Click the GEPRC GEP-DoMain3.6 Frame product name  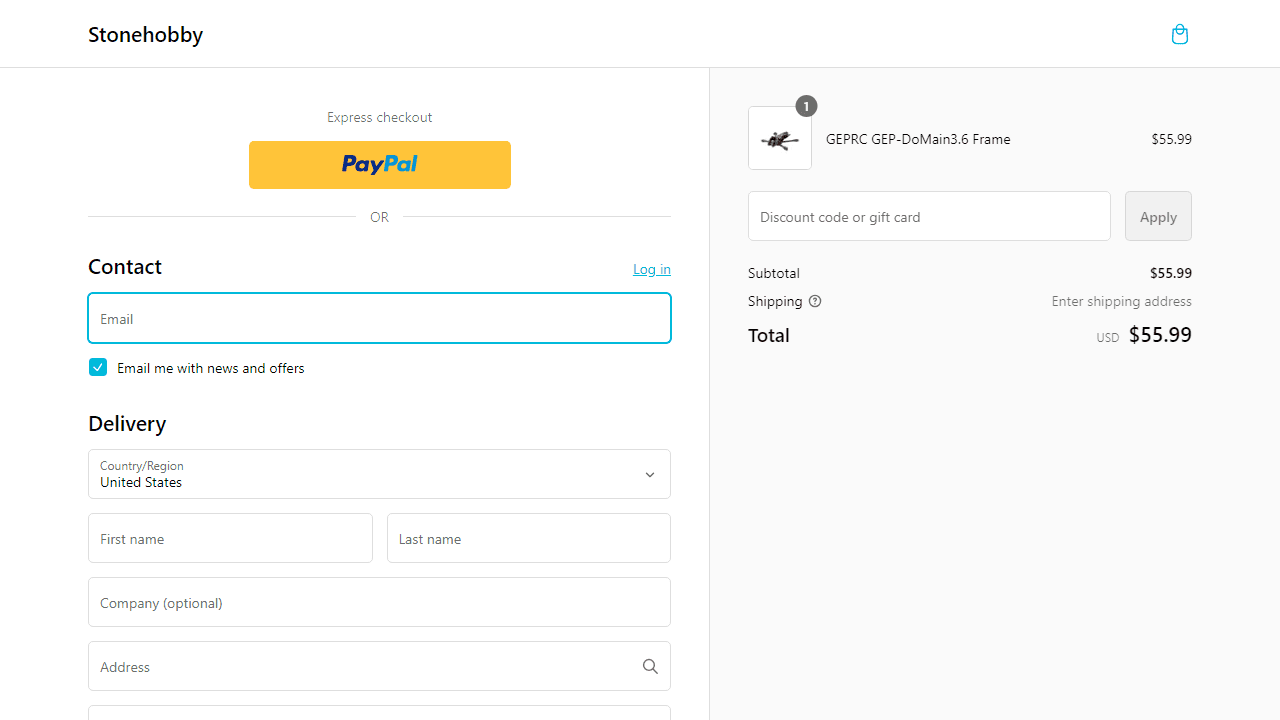(x=918, y=139)
